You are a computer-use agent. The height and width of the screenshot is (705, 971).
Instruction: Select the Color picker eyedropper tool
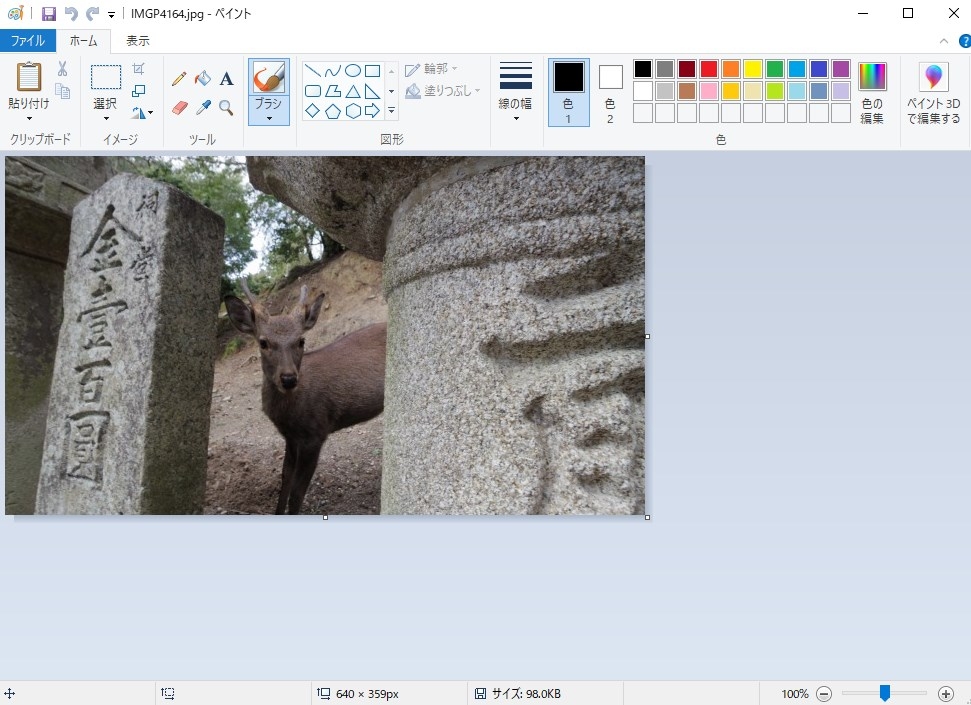(x=203, y=107)
